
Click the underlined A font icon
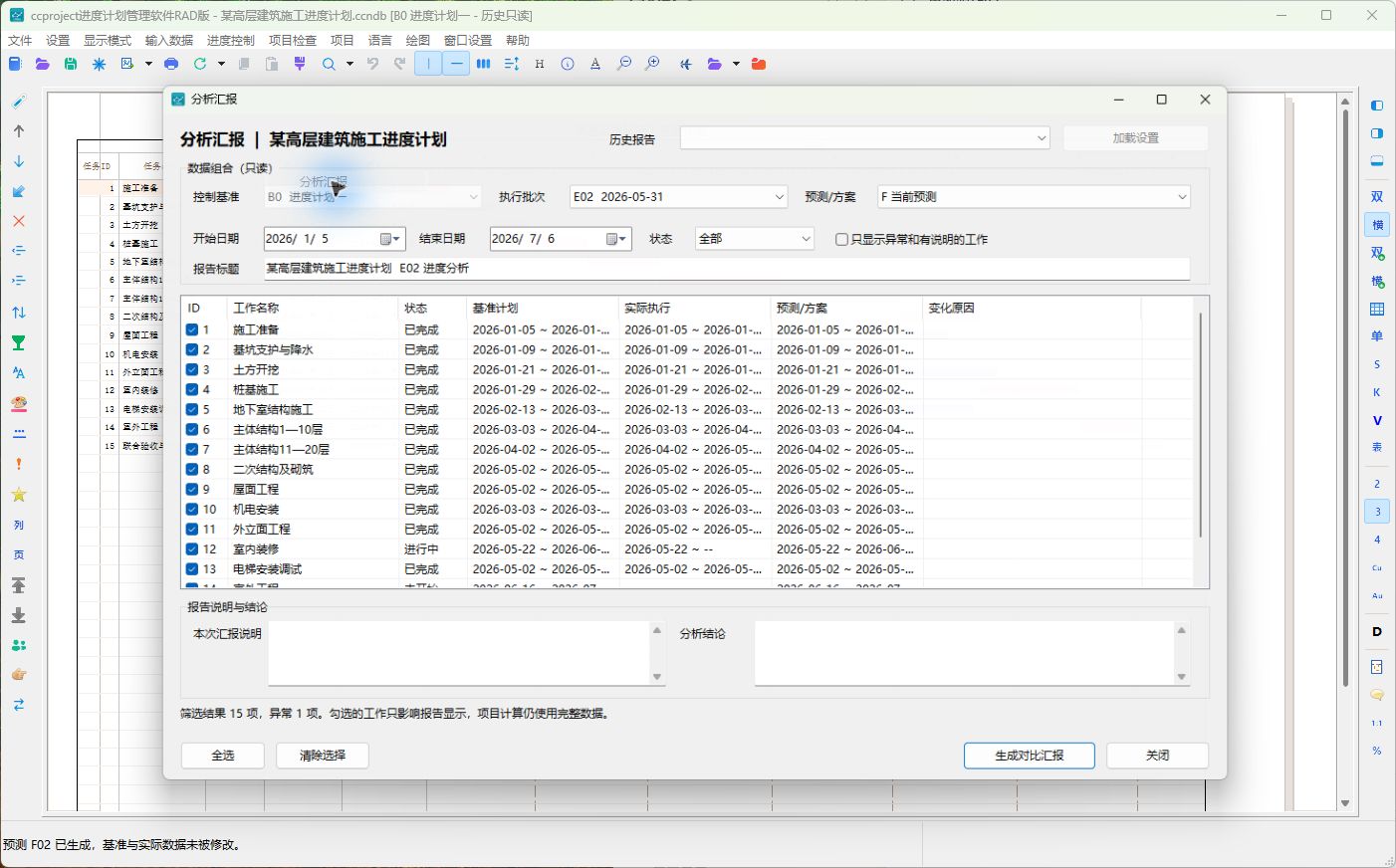click(595, 64)
